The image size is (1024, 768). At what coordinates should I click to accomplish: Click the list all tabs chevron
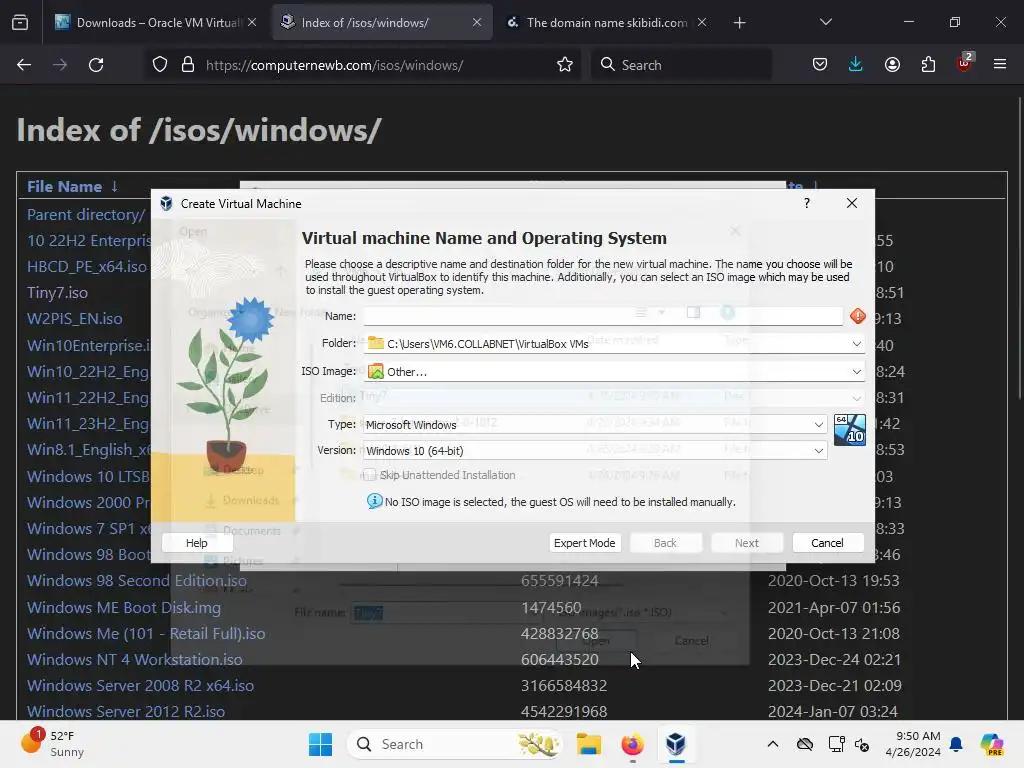(826, 22)
